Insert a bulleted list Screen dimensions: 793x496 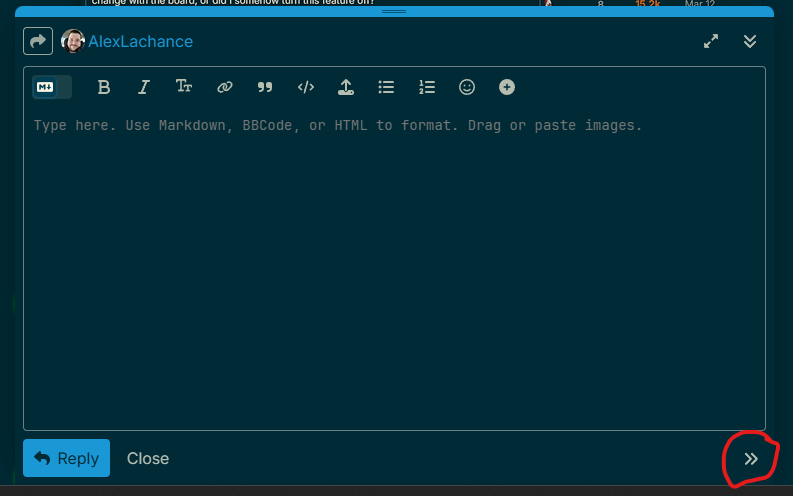(x=386, y=87)
